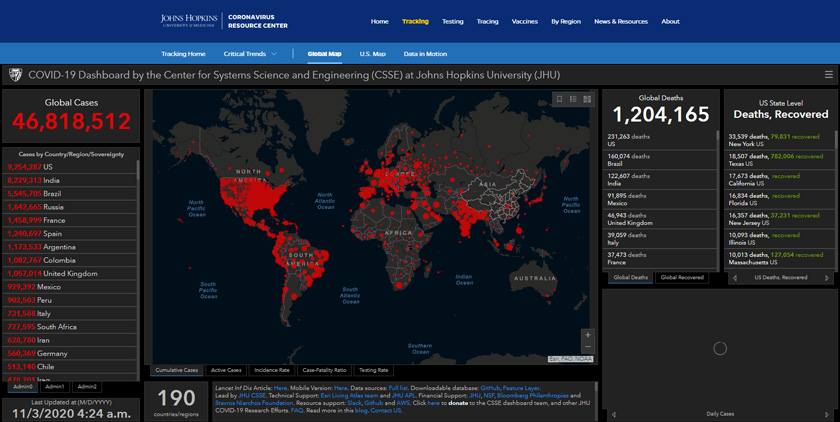Viewport: 840px width, 422px height.
Task: Open the basemap gallery grid icon
Action: click(x=587, y=99)
